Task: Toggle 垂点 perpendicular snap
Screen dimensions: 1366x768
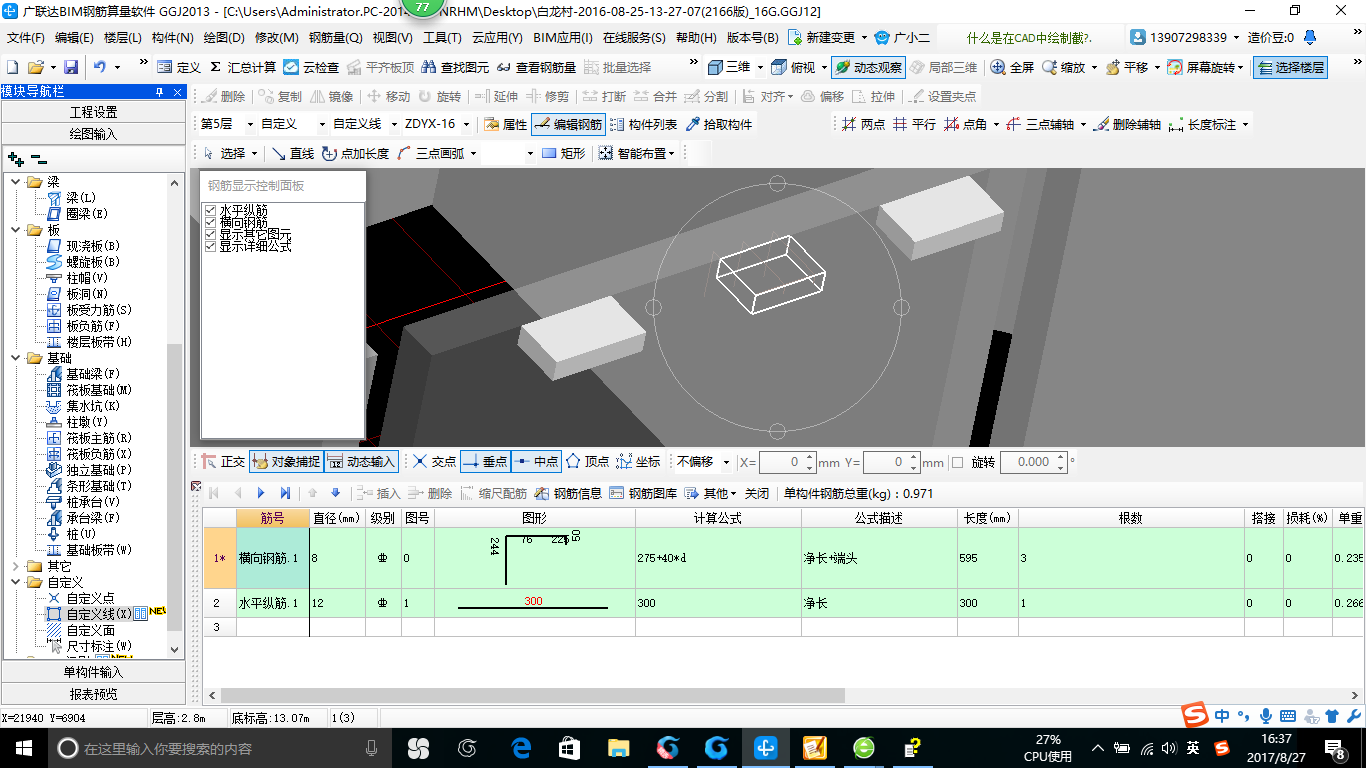Action: click(485, 461)
